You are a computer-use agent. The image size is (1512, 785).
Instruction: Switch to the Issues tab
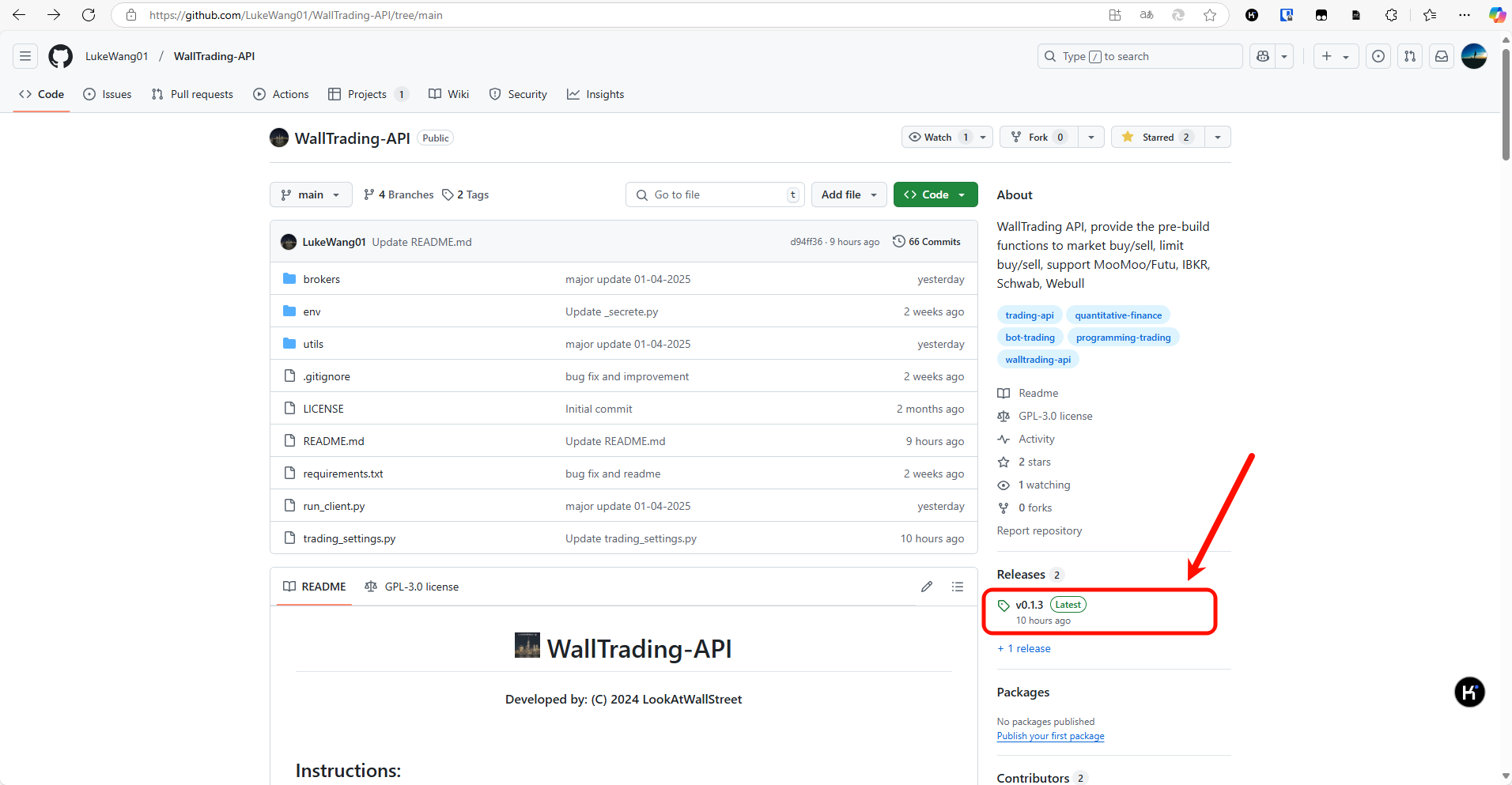[108, 94]
